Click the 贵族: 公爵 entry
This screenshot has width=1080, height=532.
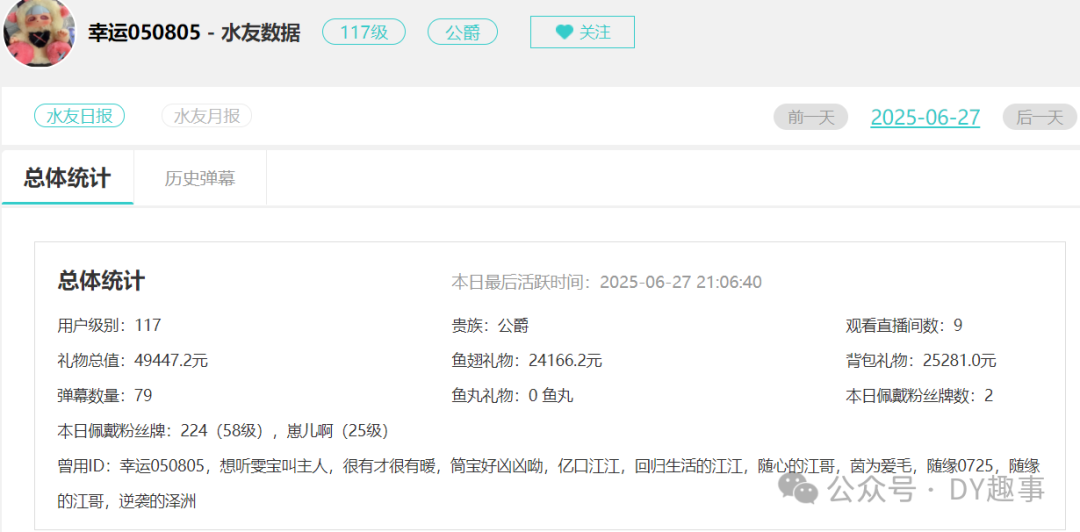point(490,325)
